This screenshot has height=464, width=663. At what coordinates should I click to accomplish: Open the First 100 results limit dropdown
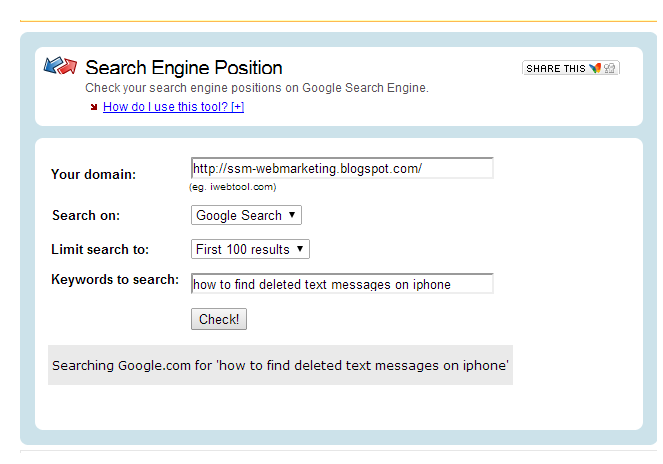[x=250, y=249]
